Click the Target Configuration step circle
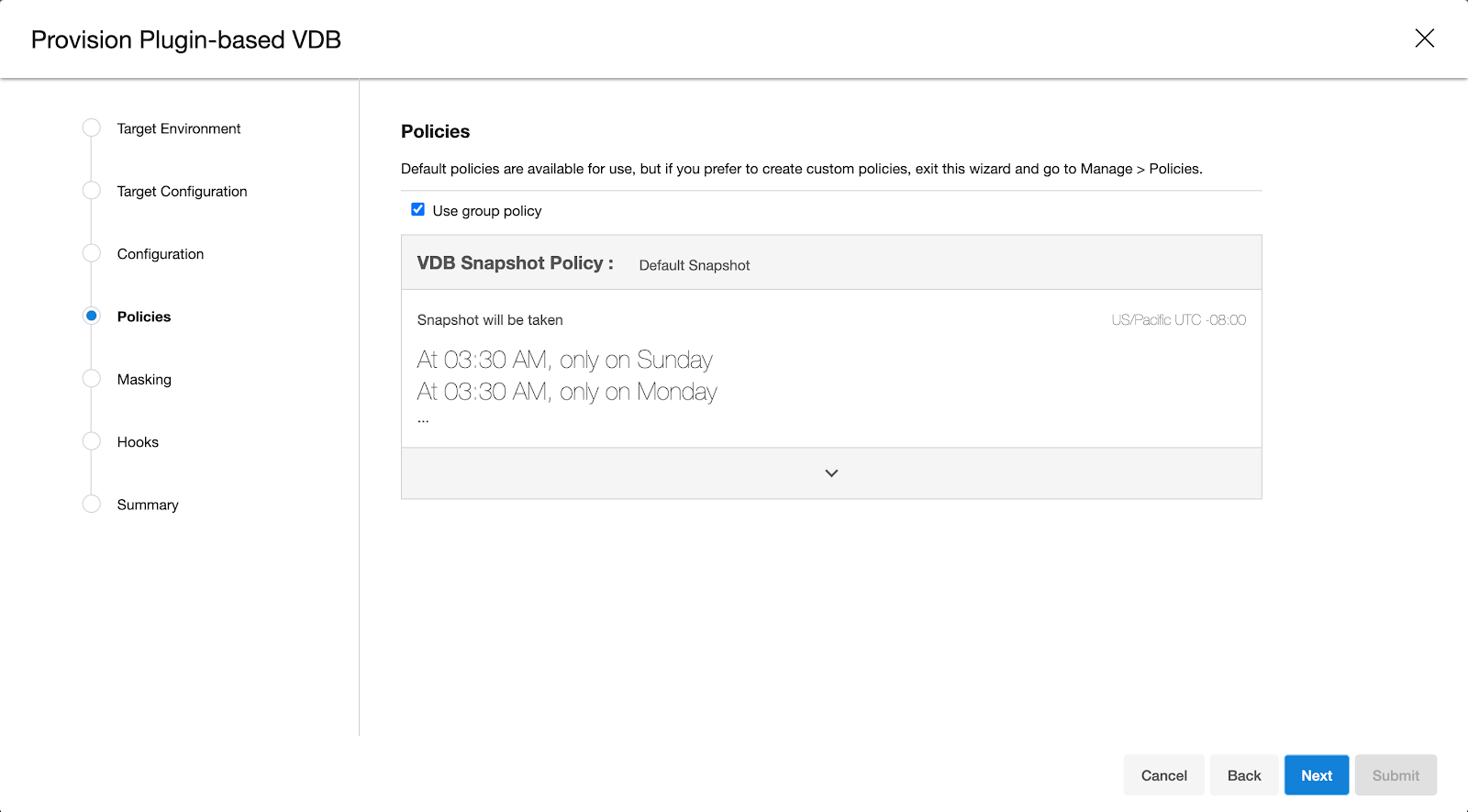 (92, 191)
